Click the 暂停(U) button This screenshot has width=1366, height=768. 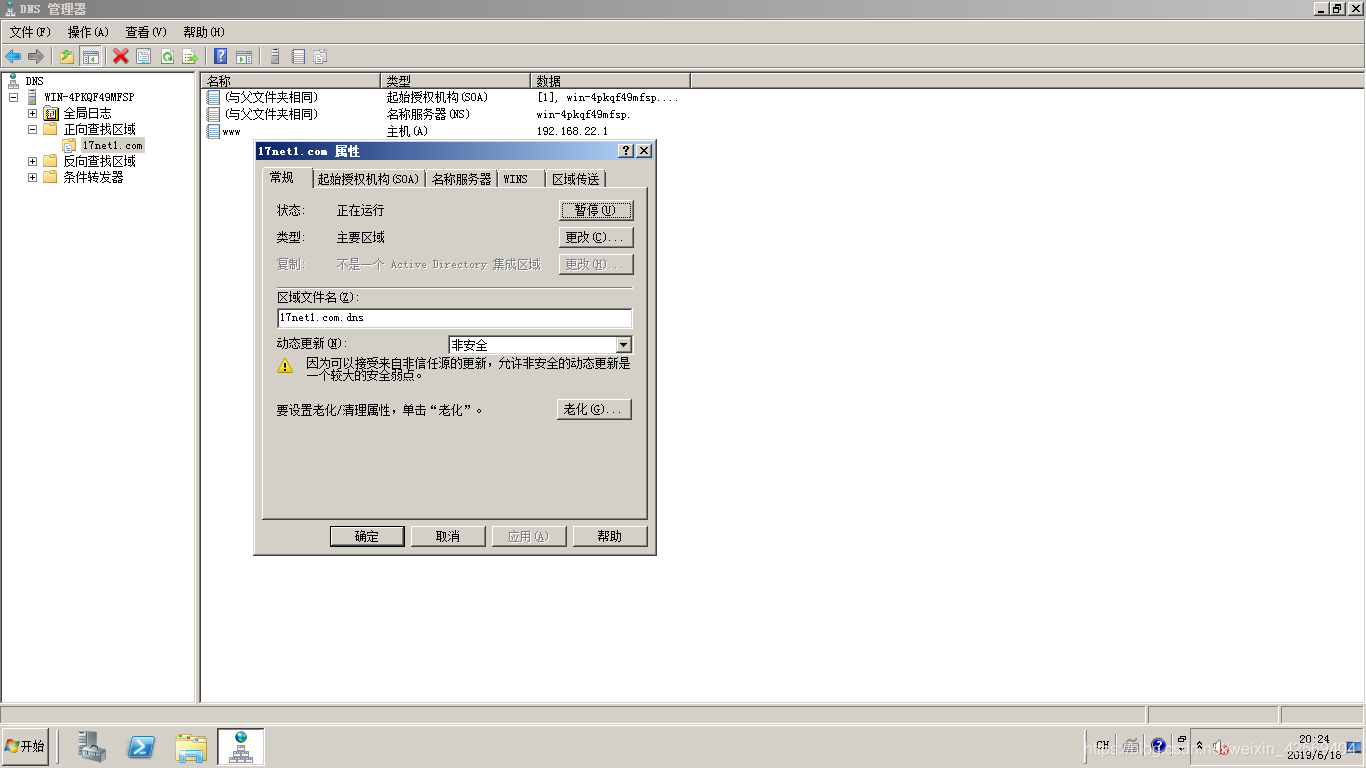click(595, 210)
